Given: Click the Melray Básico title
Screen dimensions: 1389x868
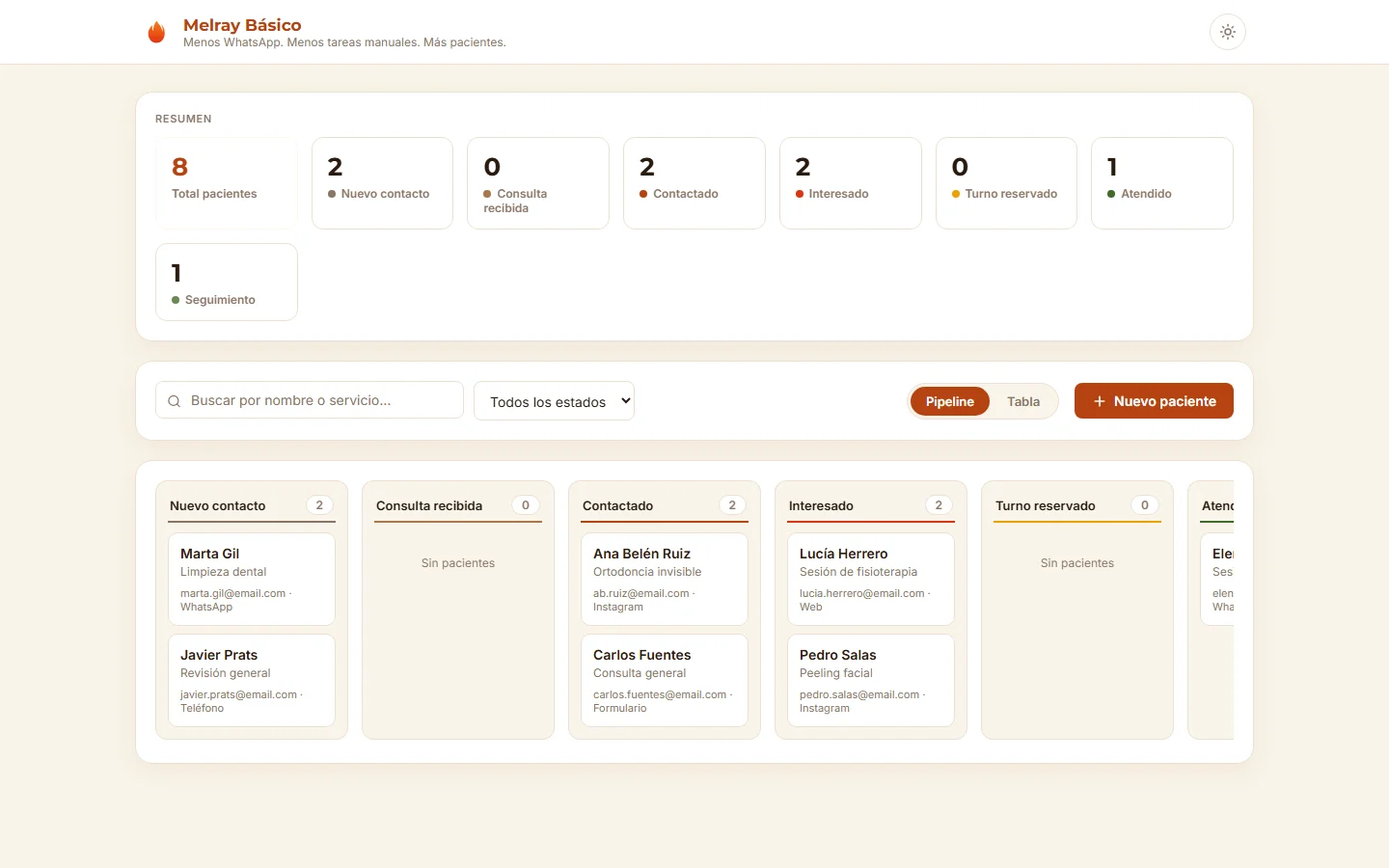Looking at the screenshot, I should click(242, 25).
